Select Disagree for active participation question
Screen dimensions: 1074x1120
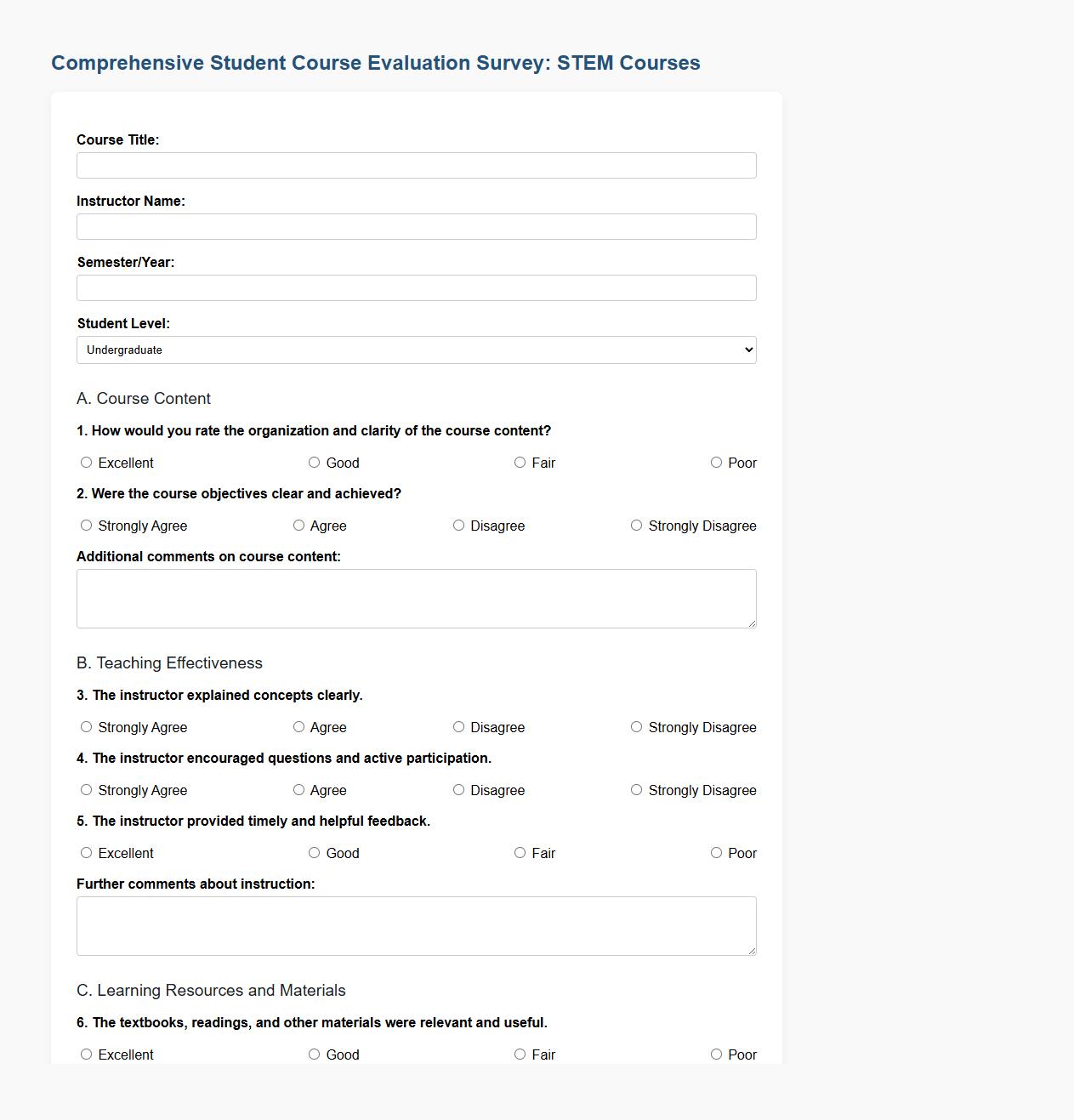tap(458, 789)
